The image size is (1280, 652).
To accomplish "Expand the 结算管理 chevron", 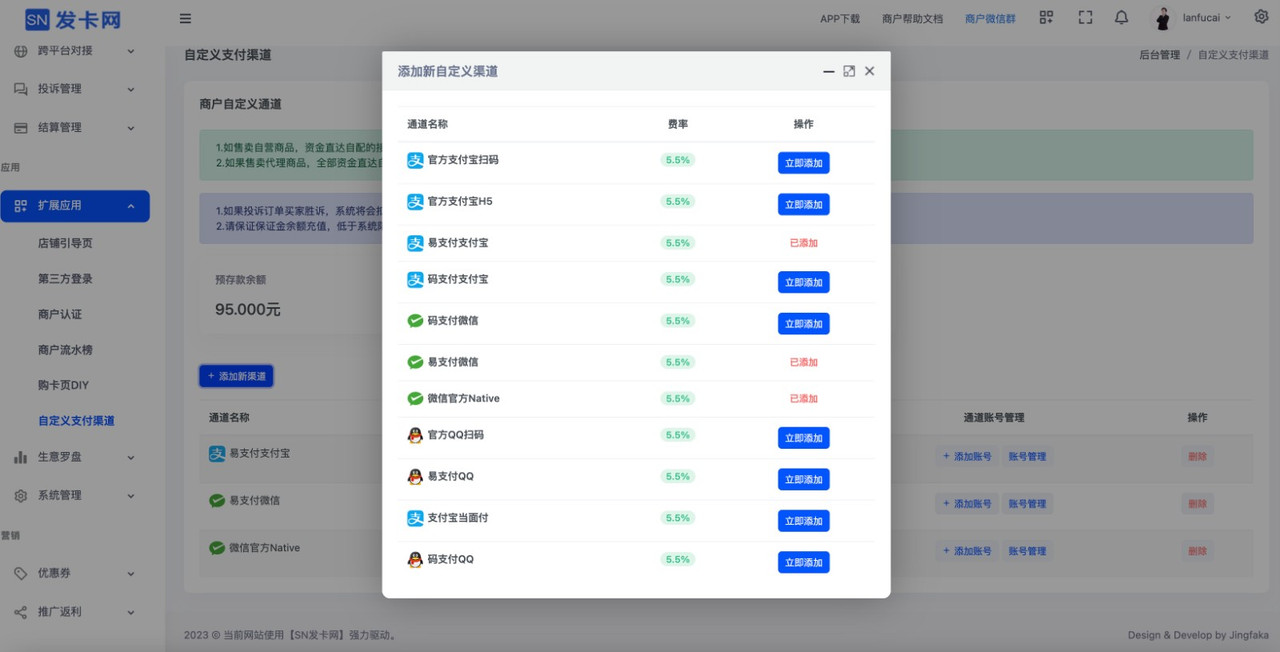I will click(131, 128).
